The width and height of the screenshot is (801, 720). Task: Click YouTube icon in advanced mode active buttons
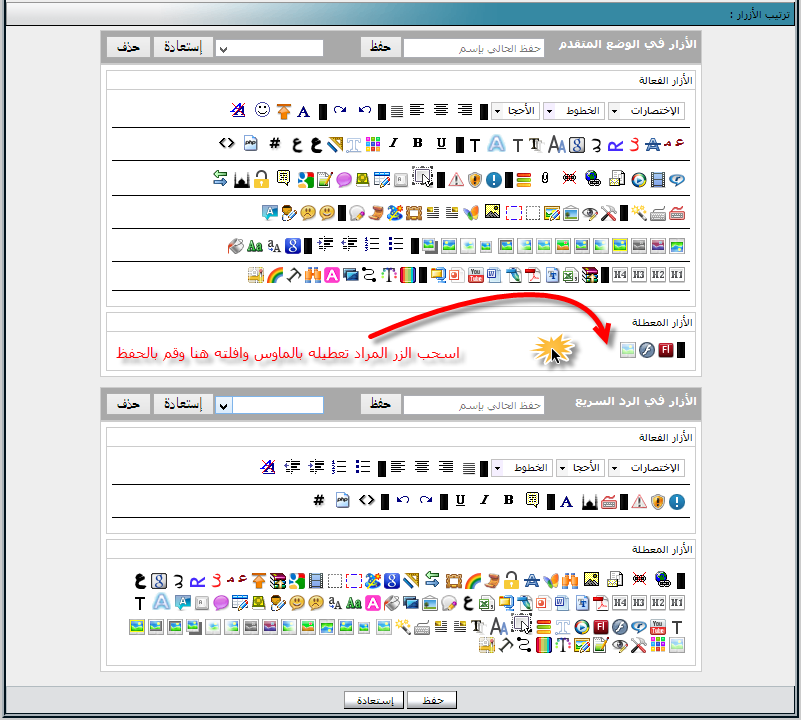pyautogui.click(x=475, y=275)
